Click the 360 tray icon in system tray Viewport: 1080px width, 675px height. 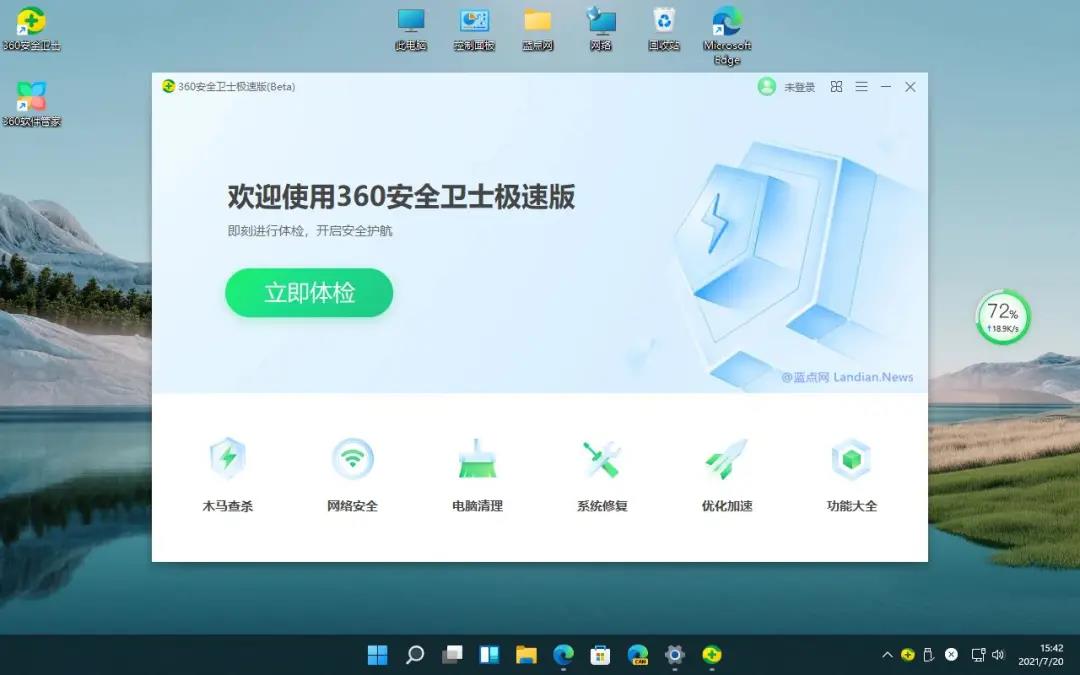tap(908, 654)
